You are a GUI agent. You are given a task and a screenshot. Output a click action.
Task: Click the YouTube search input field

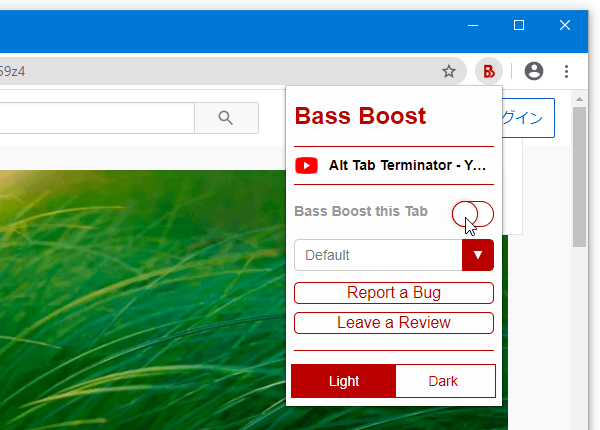97,118
